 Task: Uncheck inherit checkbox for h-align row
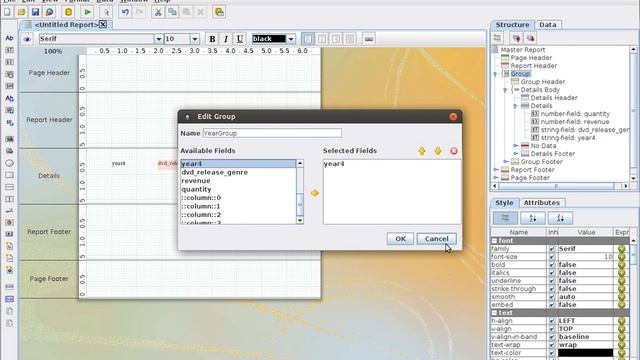[552, 321]
